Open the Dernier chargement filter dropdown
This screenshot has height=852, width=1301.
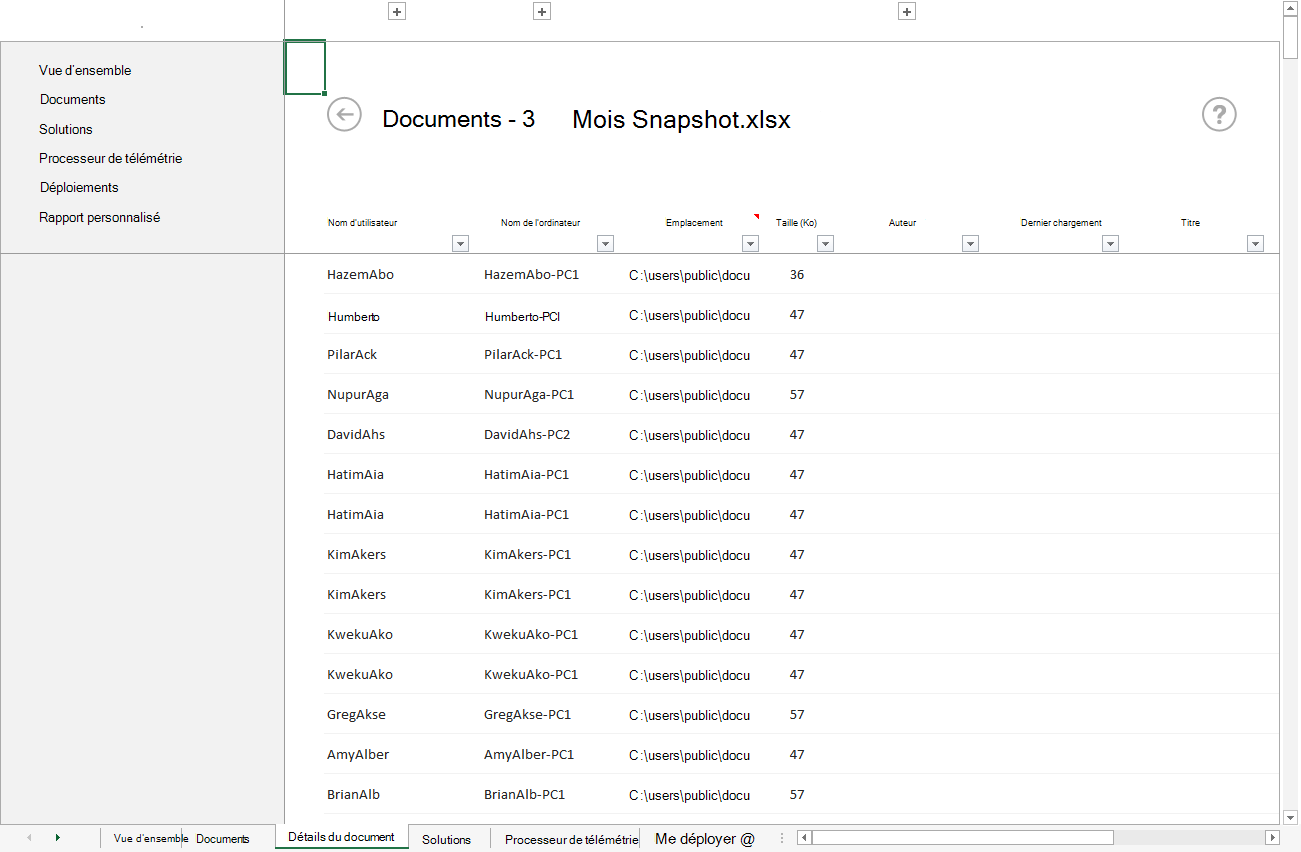click(x=1110, y=243)
